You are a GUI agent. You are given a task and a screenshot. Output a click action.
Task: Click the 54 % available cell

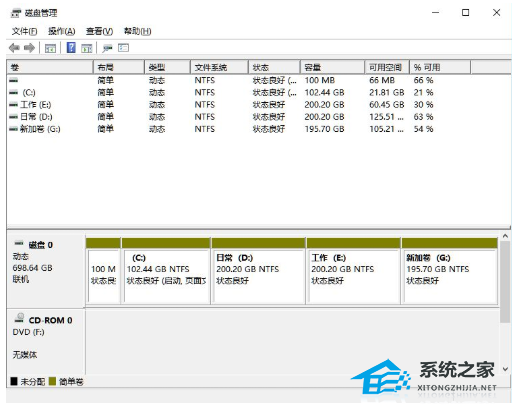(x=423, y=129)
